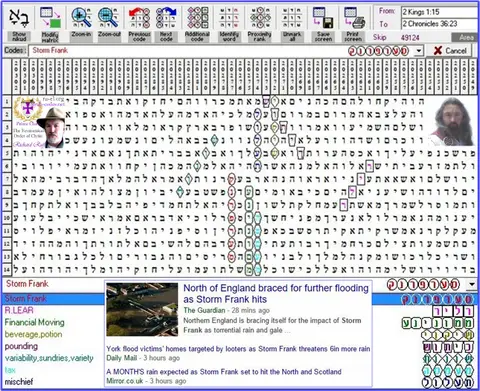The height and width of the screenshot is (391, 480).
Task: Click the Storm Frank label above list
Action: 27,284
